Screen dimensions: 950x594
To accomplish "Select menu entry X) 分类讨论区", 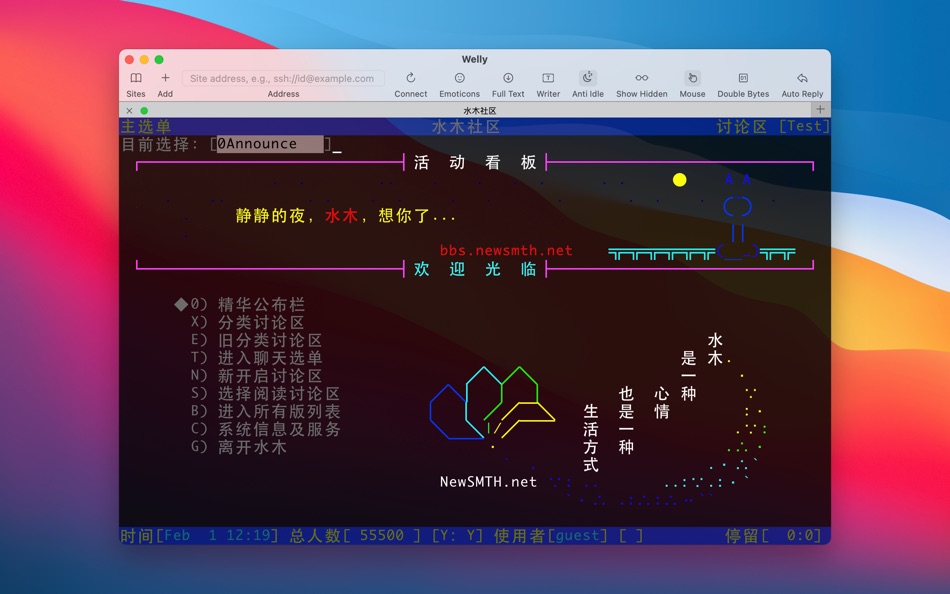I will click(x=247, y=322).
